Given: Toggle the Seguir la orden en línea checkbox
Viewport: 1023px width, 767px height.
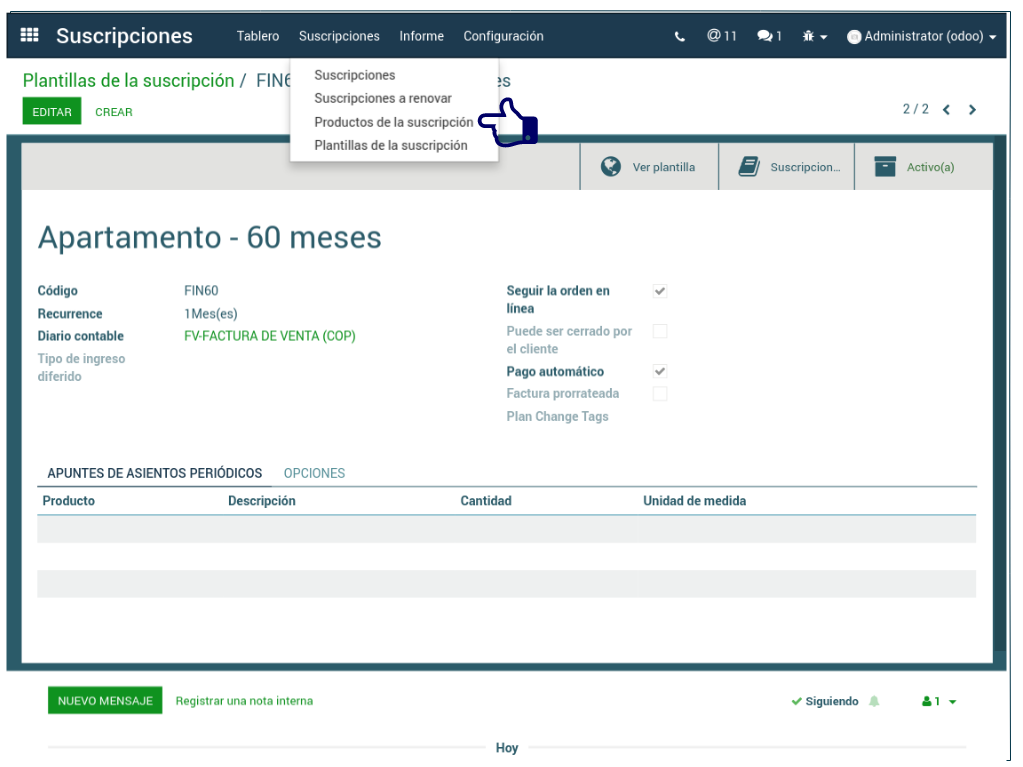Looking at the screenshot, I should (x=660, y=291).
